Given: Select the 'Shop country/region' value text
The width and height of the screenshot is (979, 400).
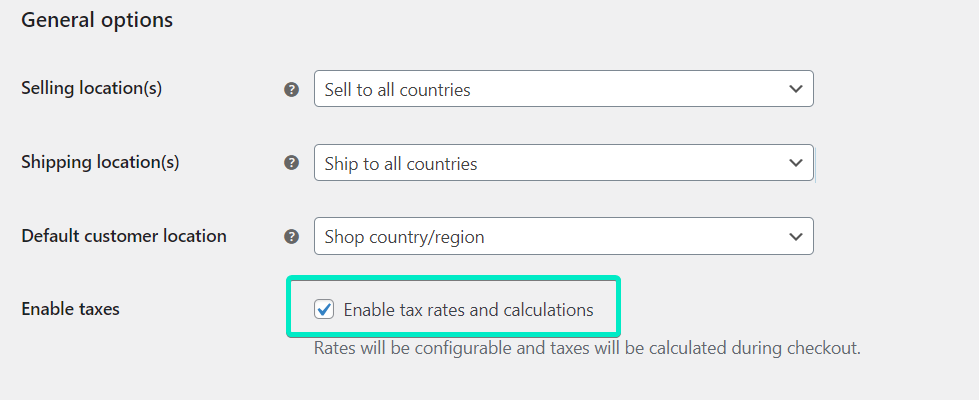Looking at the screenshot, I should (405, 238).
